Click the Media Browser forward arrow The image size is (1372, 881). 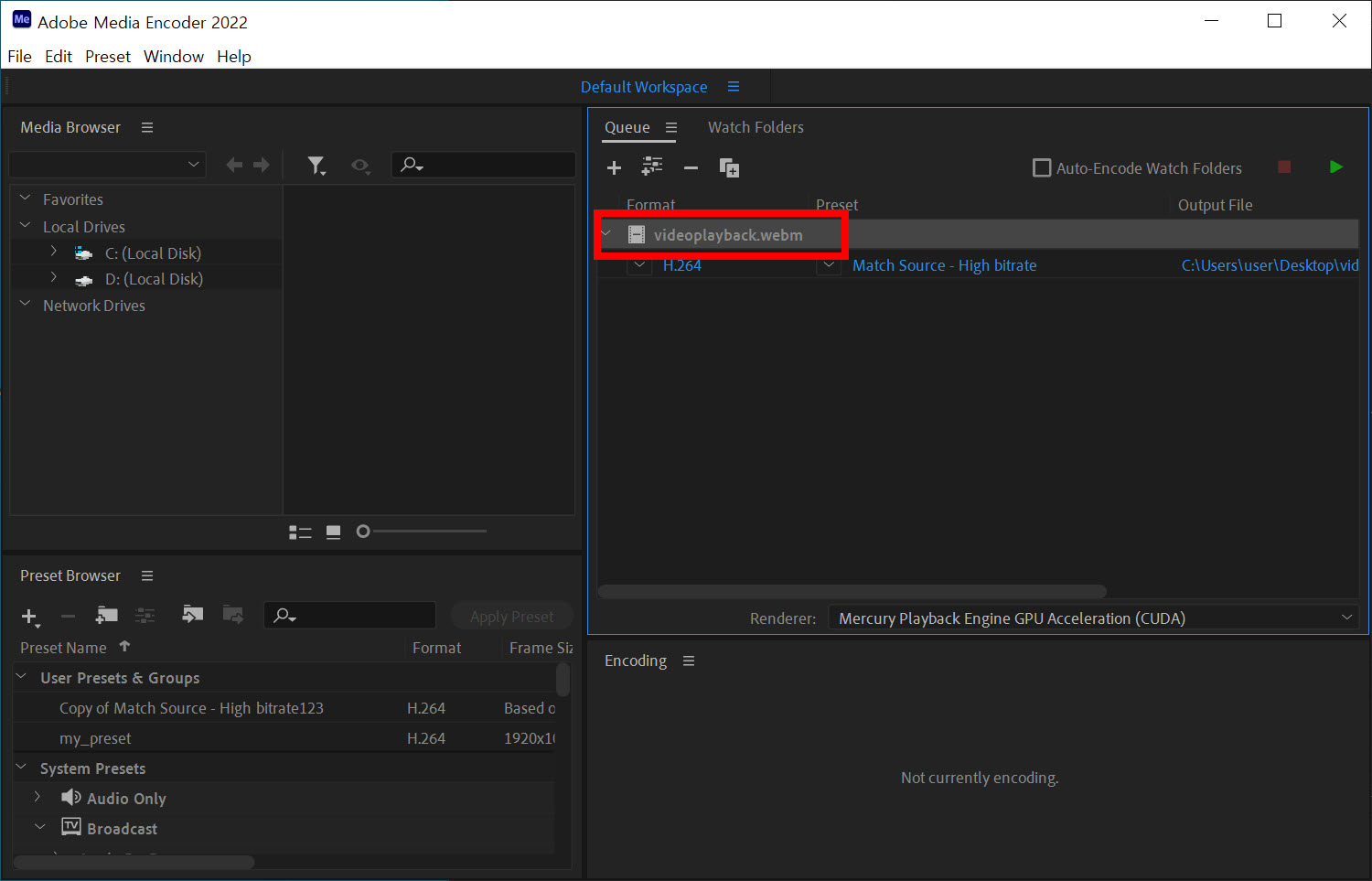click(262, 165)
